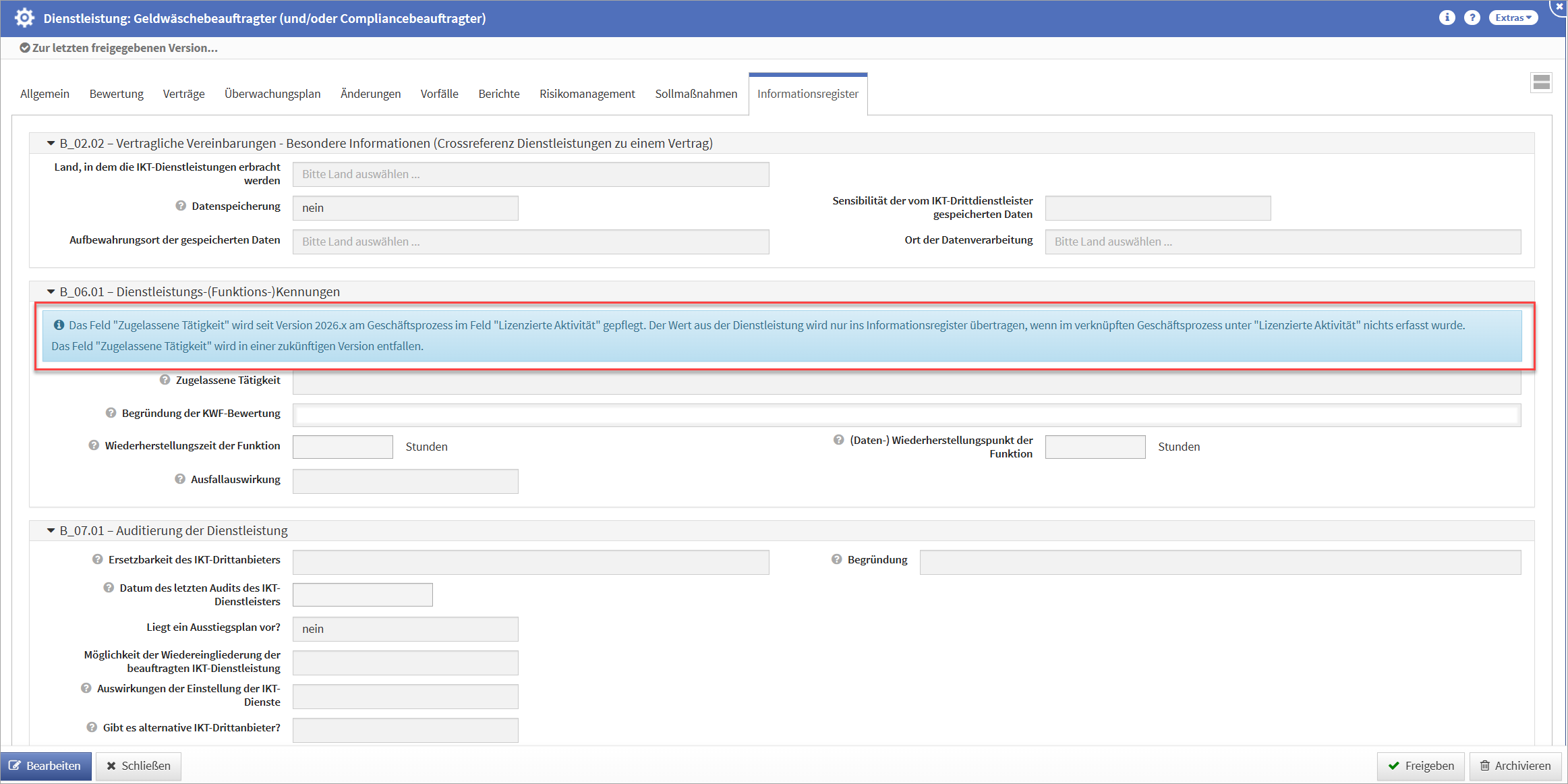1568x784 pixels.
Task: Click help icon beside Ausfallauswirkung
Action: coord(180,479)
